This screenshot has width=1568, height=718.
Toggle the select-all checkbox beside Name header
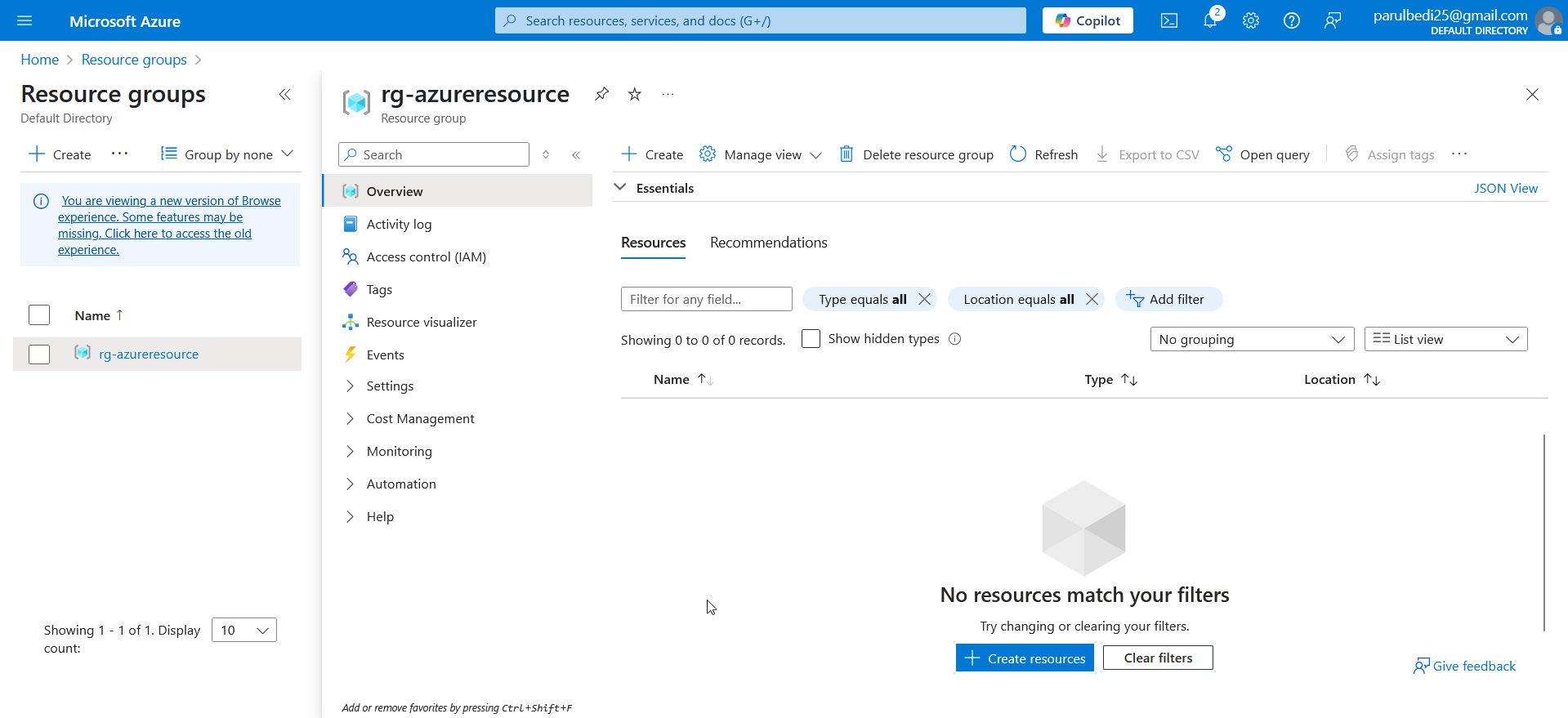point(39,315)
